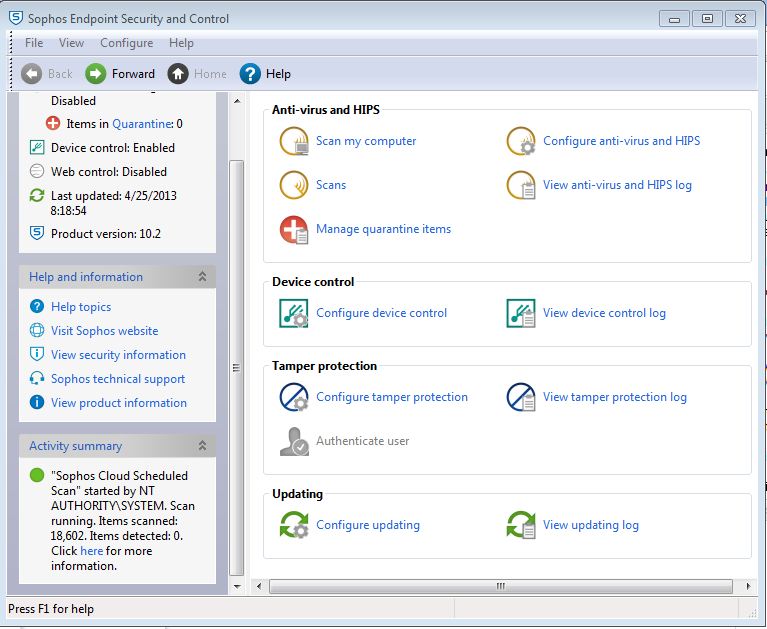Click the Visit Sophos website globe icon

(x=37, y=330)
